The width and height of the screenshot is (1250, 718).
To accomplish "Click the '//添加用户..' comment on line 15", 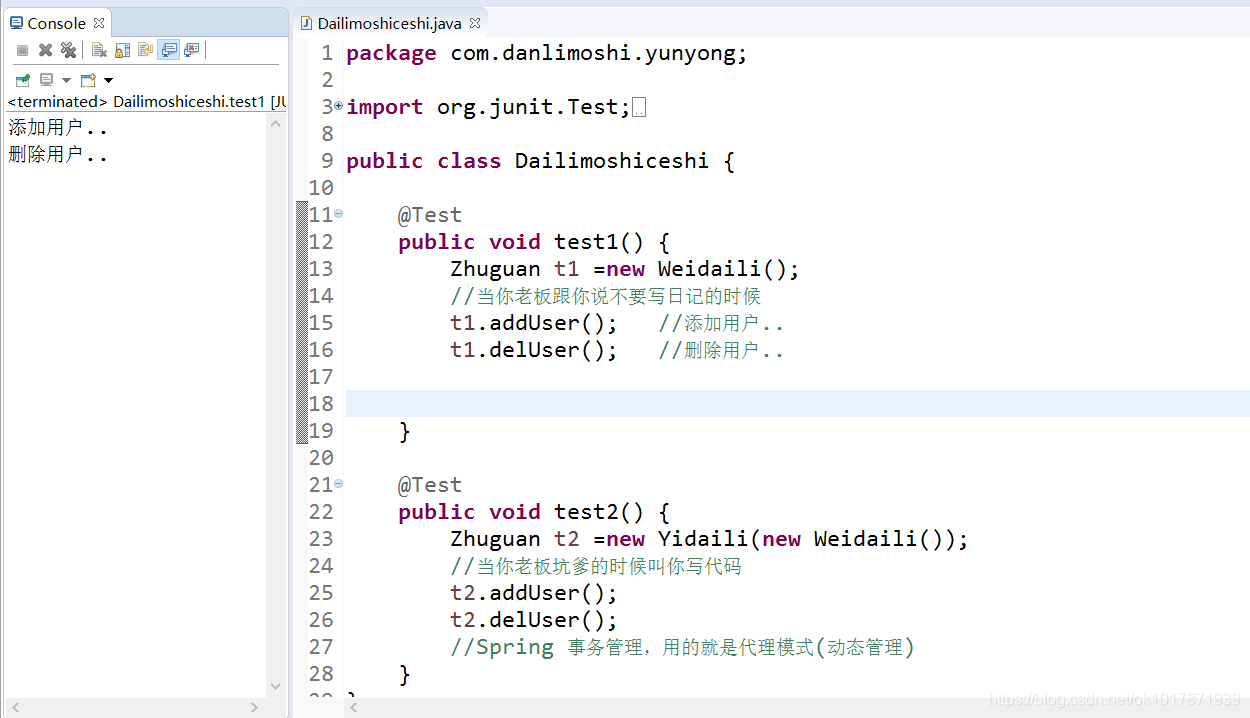I will 721,323.
